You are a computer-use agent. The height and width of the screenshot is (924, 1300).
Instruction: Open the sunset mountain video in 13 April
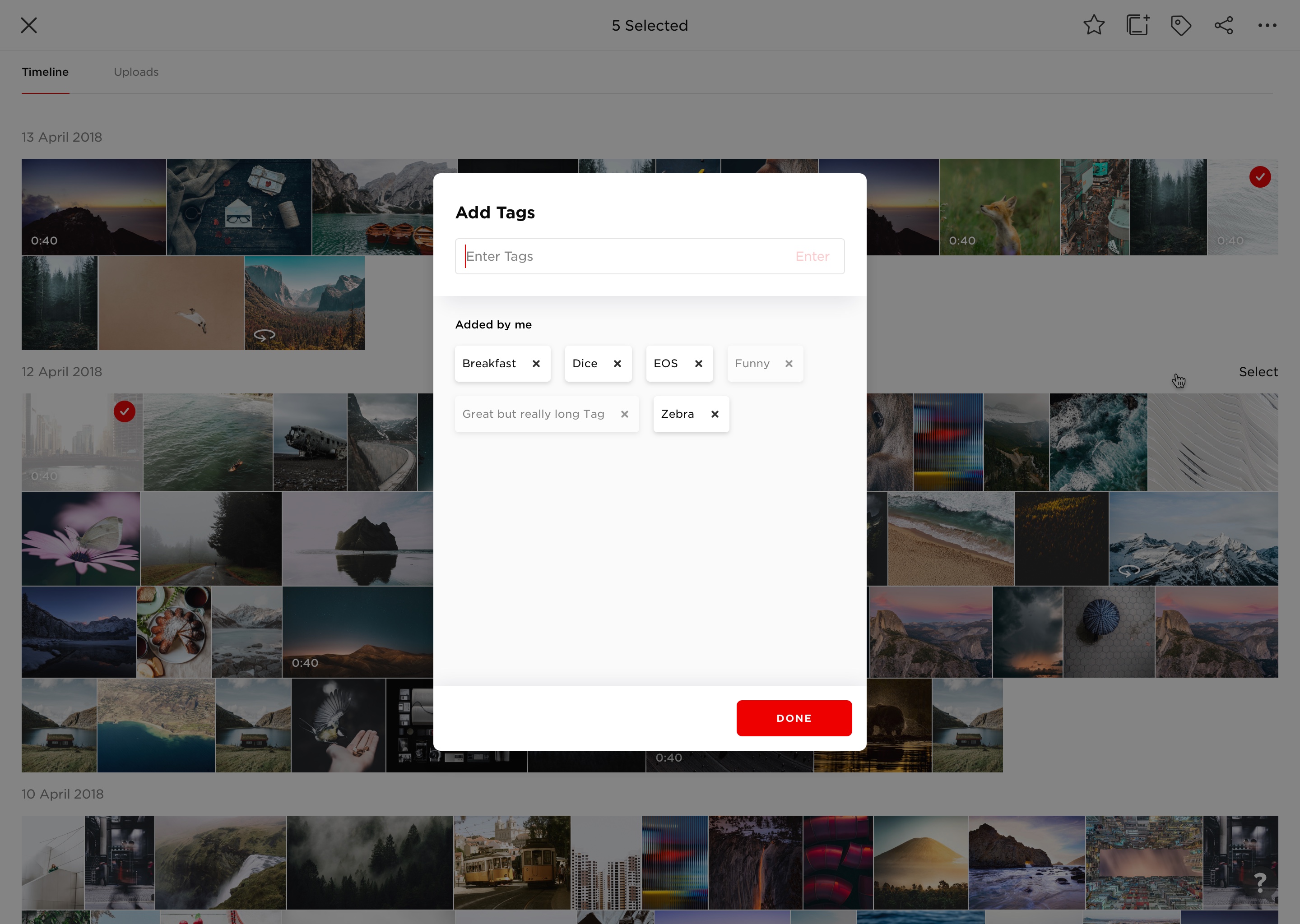[x=93, y=207]
